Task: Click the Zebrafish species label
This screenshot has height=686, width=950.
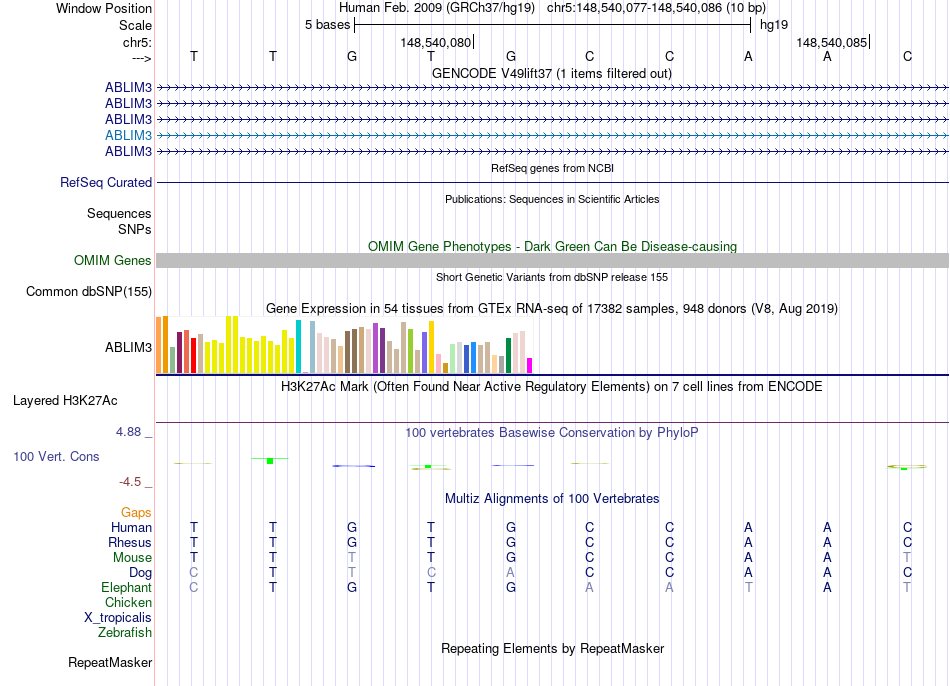Action: (x=125, y=632)
